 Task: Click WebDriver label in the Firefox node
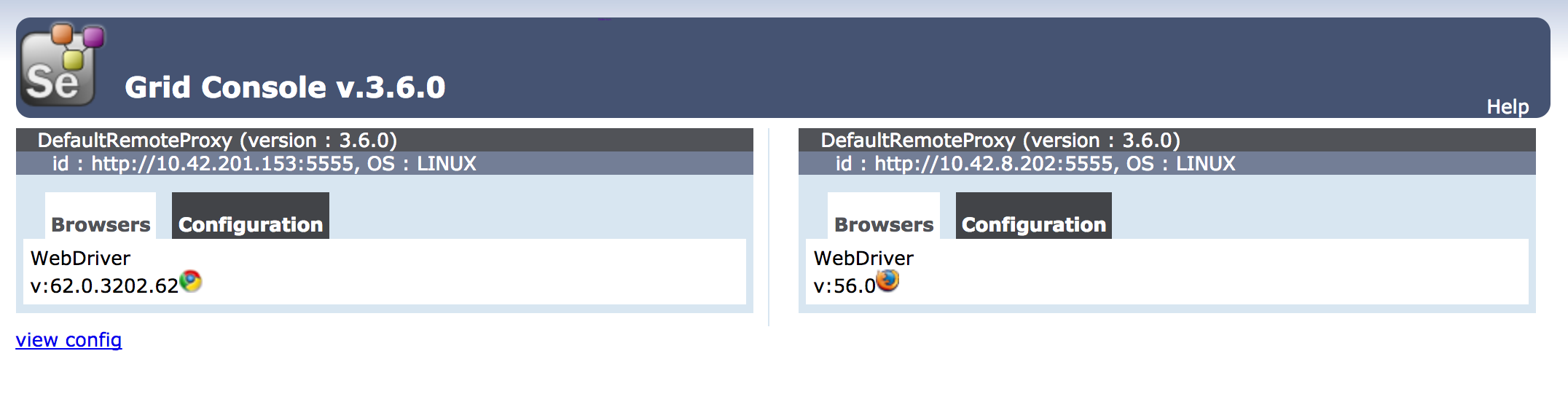click(x=863, y=258)
